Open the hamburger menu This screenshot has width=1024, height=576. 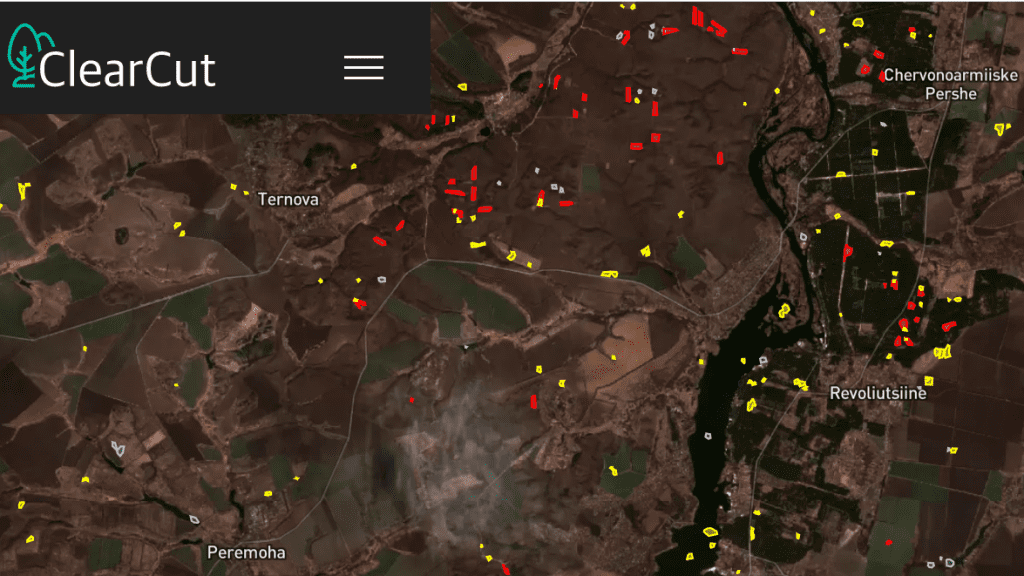tap(364, 68)
